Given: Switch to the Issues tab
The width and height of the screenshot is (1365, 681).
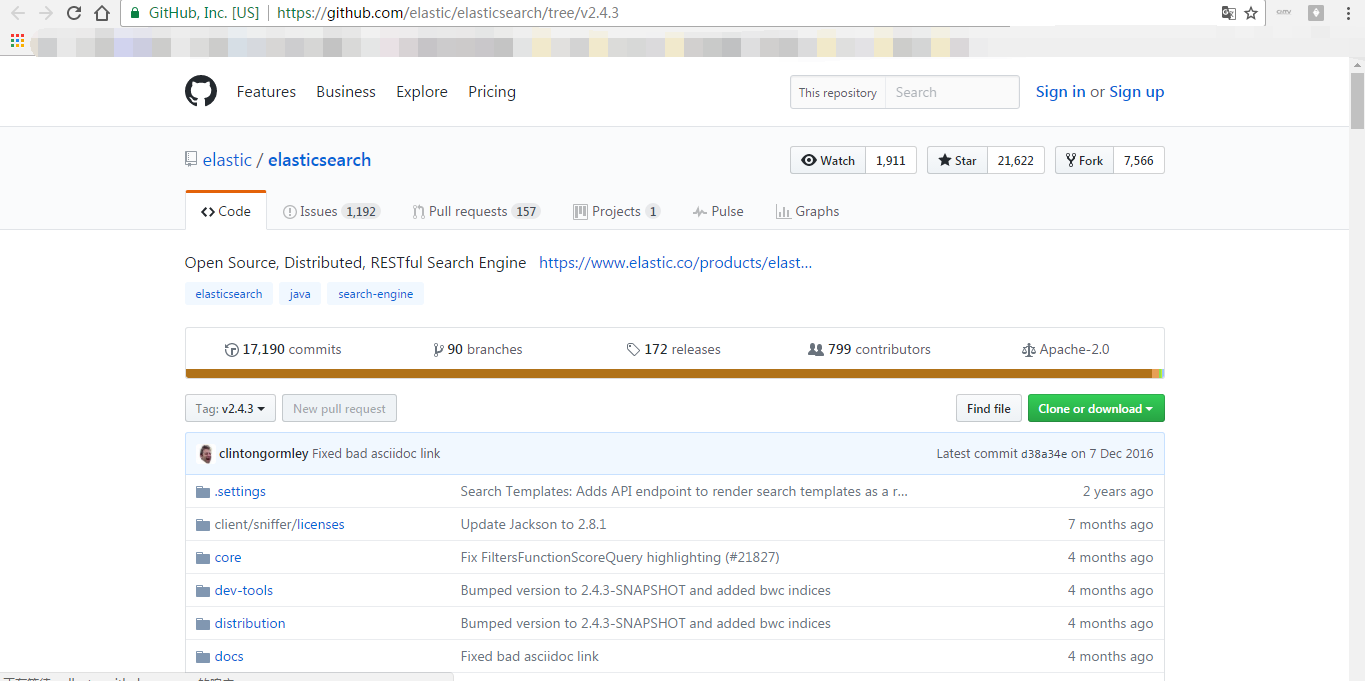Looking at the screenshot, I should click(330, 212).
